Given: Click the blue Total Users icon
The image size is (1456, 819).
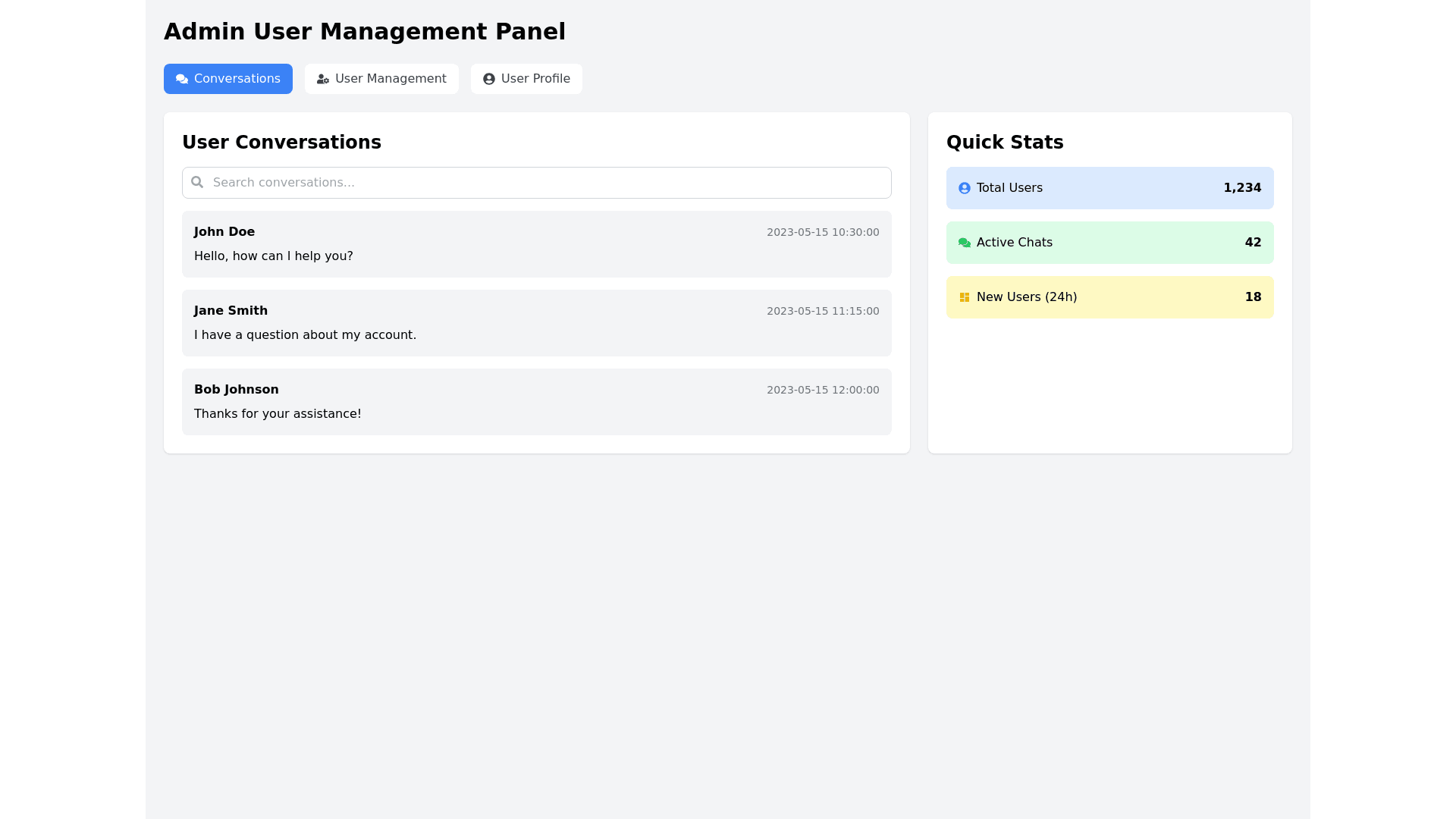Looking at the screenshot, I should pos(965,188).
